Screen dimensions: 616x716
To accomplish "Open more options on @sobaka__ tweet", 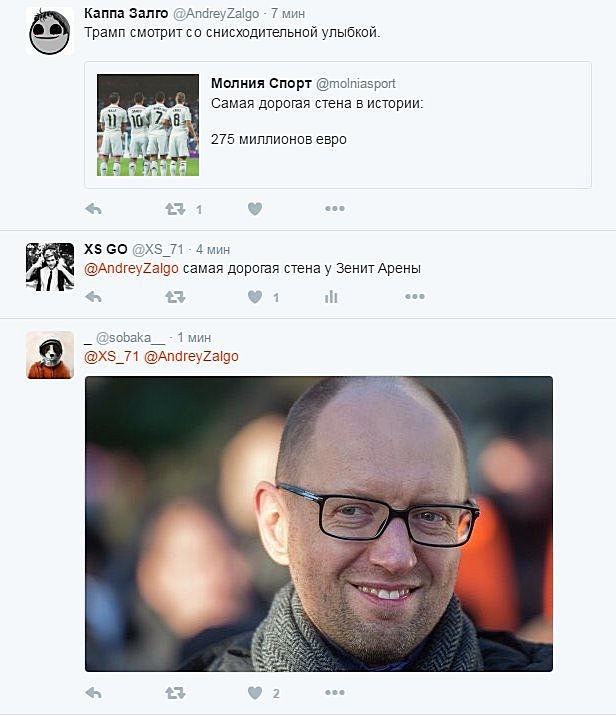I will pyautogui.click(x=335, y=693).
